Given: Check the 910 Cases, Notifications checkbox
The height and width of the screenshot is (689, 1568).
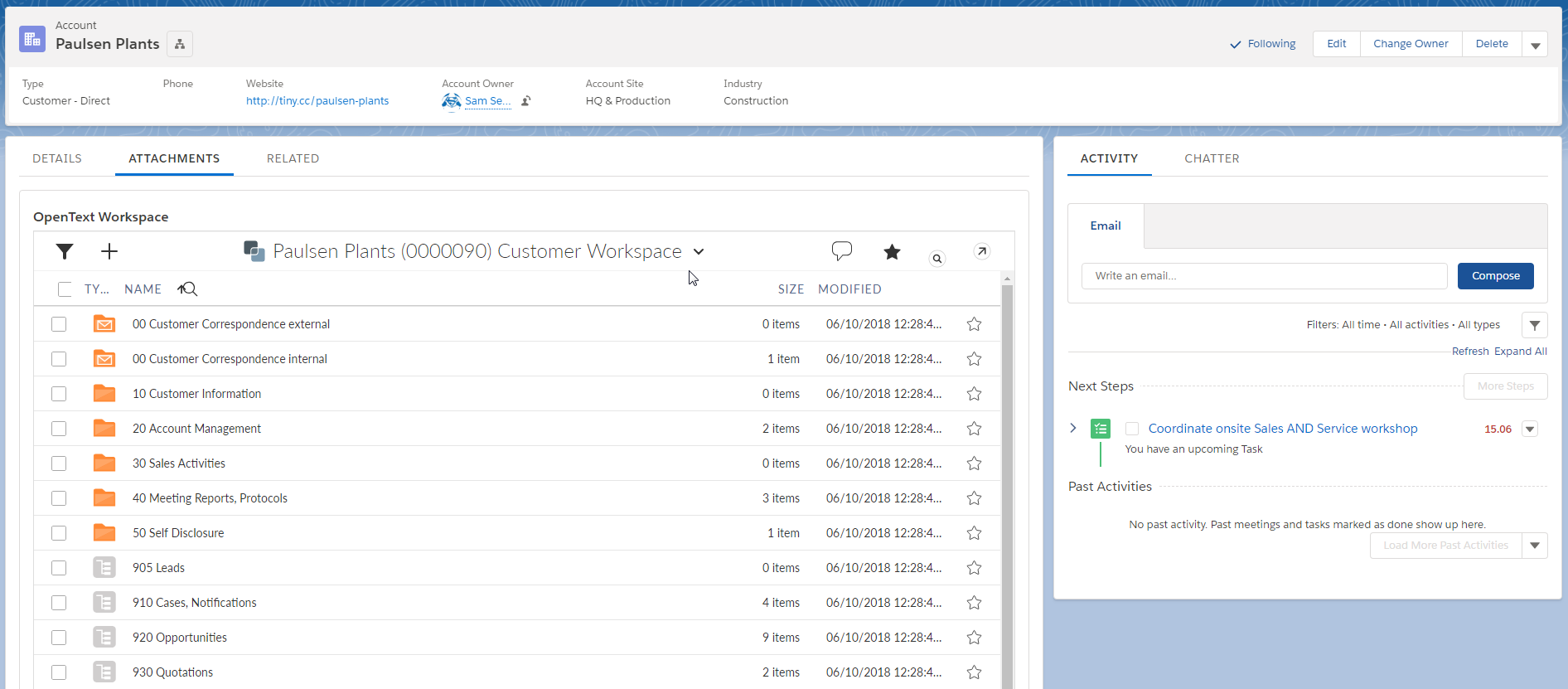Looking at the screenshot, I should click(x=59, y=603).
